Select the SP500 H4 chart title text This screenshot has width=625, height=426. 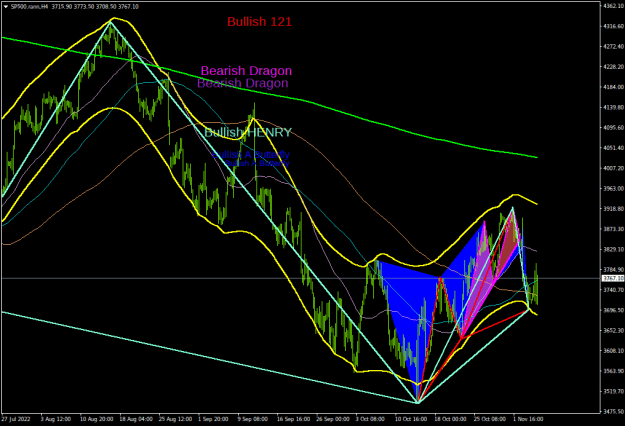pyautogui.click(x=75, y=6)
